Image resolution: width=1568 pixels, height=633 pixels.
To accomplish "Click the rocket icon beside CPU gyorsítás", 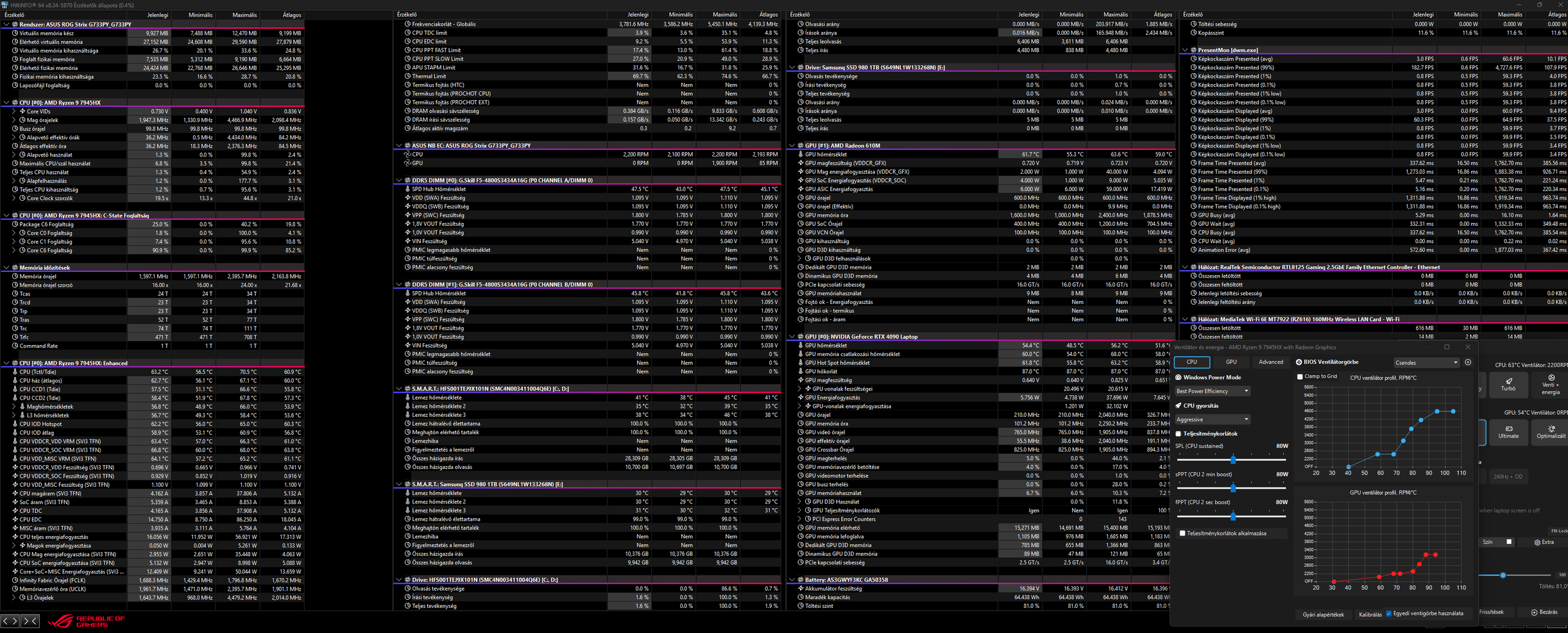I will click(1178, 406).
